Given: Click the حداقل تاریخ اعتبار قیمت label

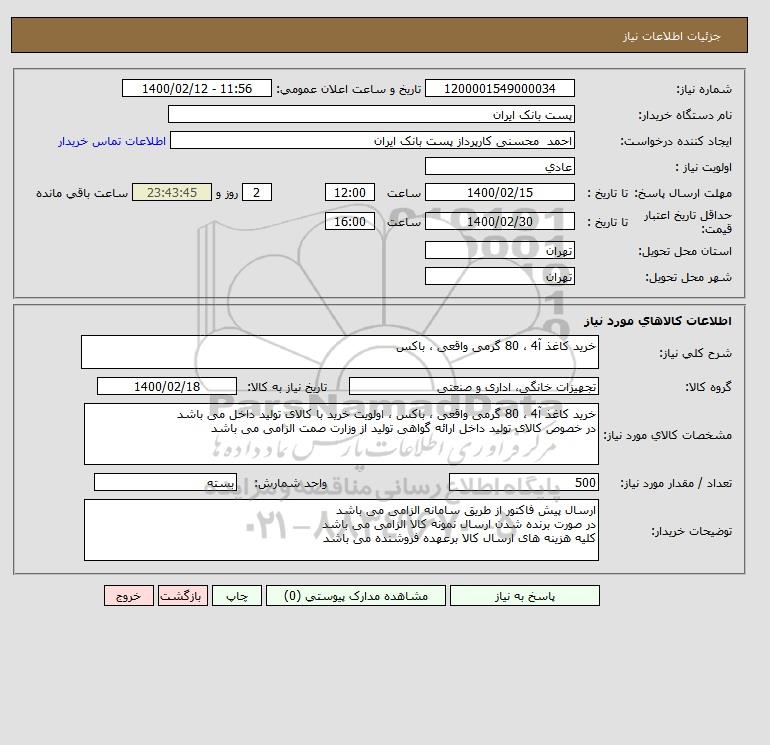Looking at the screenshot, I should click(688, 222).
